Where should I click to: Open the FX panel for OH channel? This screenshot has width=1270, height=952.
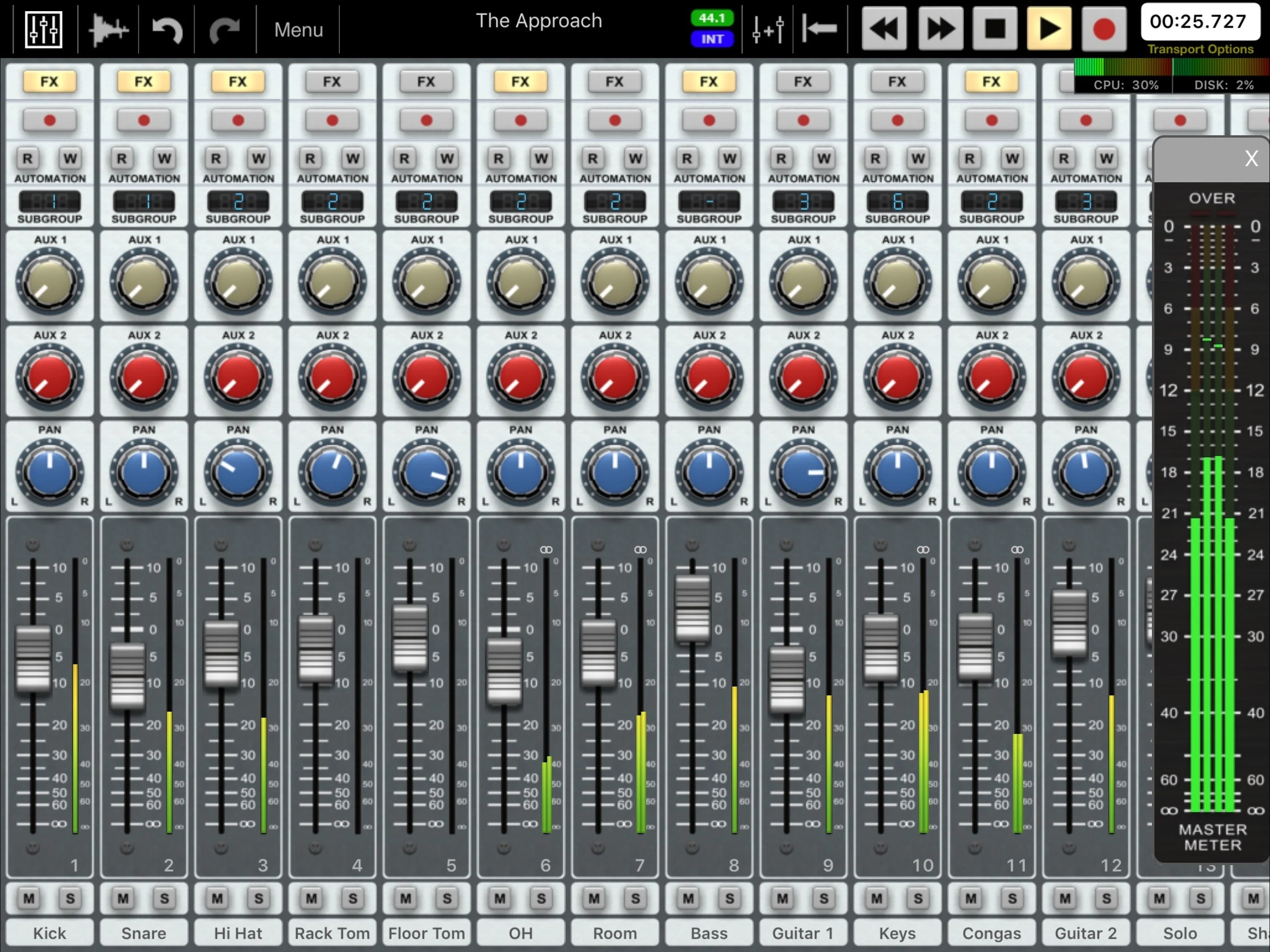(x=520, y=81)
